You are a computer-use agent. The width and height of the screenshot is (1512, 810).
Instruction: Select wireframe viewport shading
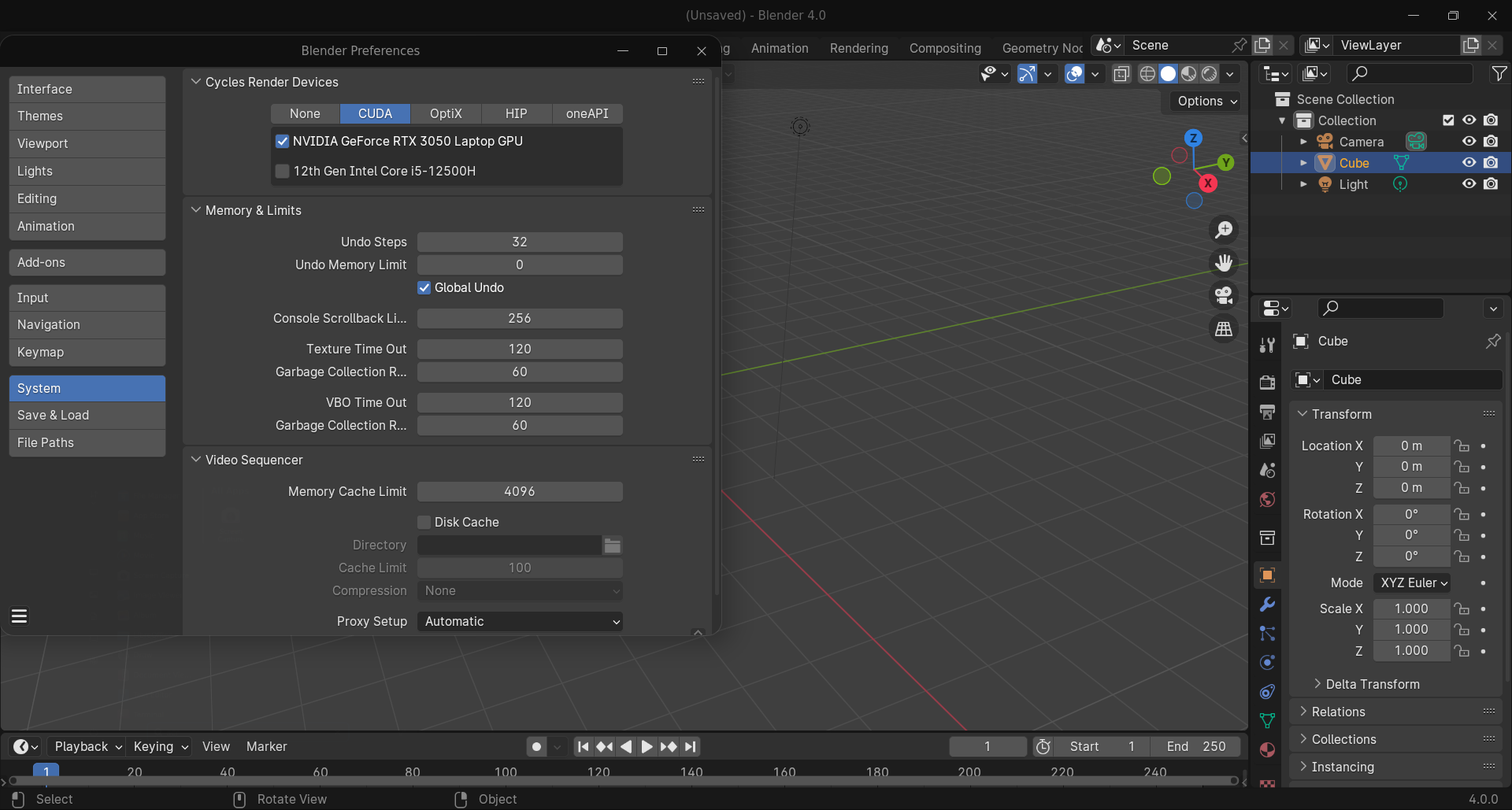[x=1147, y=74]
